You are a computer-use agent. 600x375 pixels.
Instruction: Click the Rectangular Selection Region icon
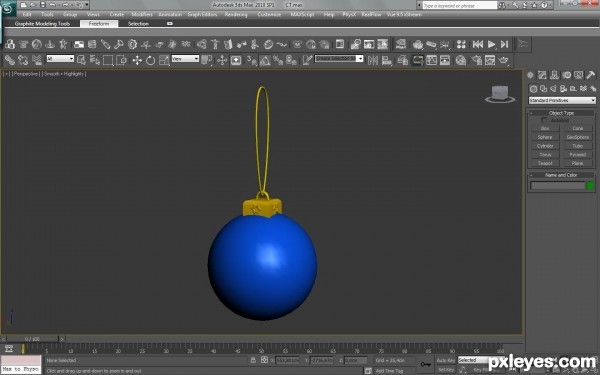(108, 60)
